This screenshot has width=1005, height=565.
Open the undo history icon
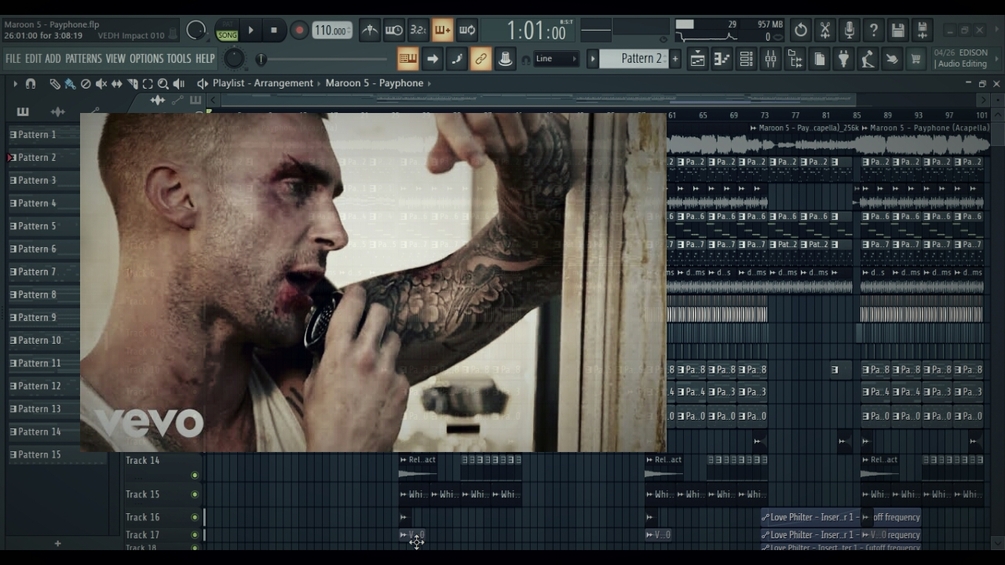(801, 30)
